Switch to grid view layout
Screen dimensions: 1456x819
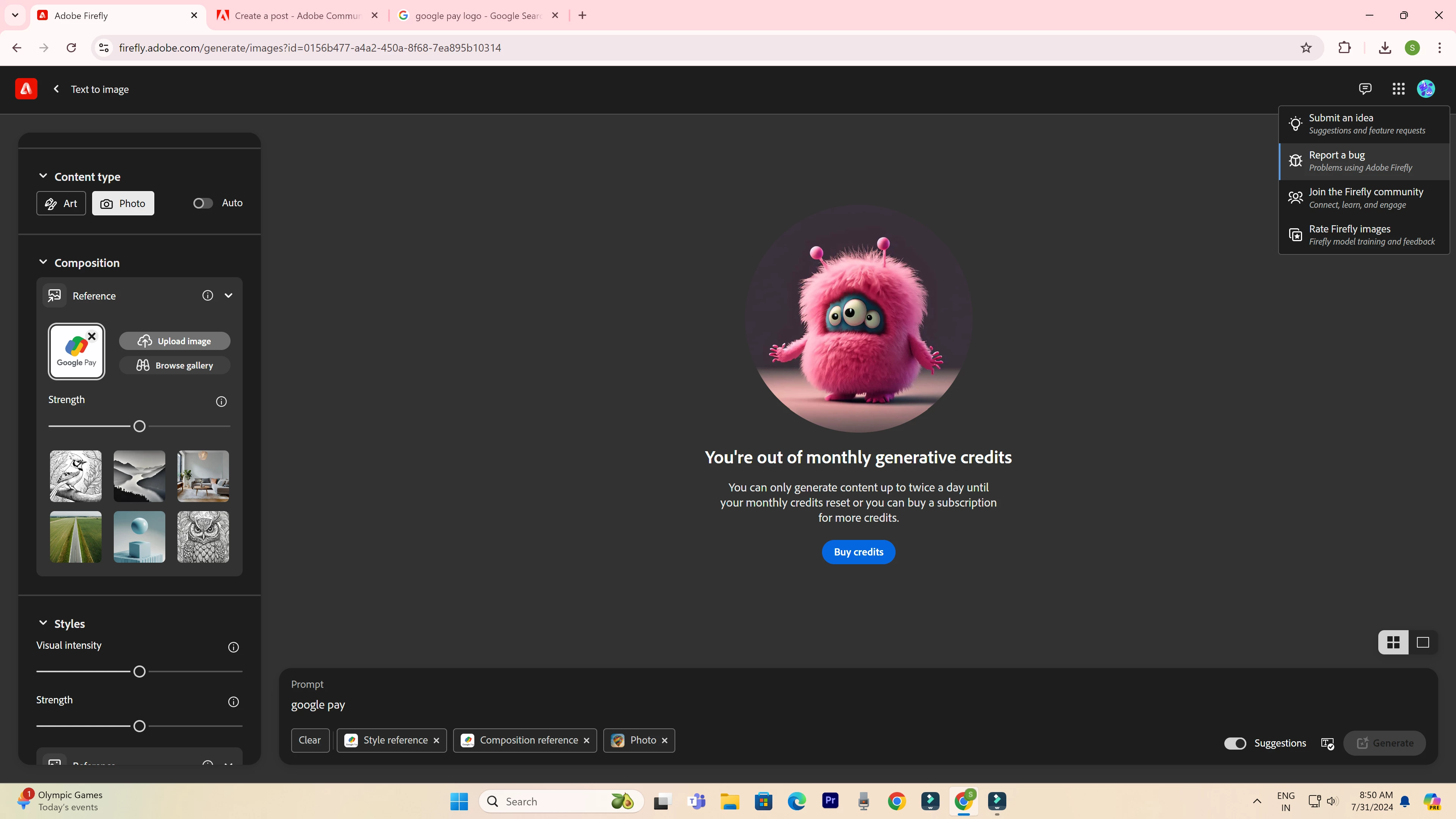[1393, 643]
